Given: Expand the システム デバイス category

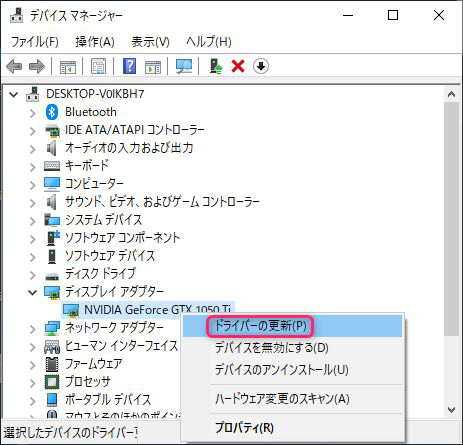Looking at the screenshot, I should pos(32,220).
